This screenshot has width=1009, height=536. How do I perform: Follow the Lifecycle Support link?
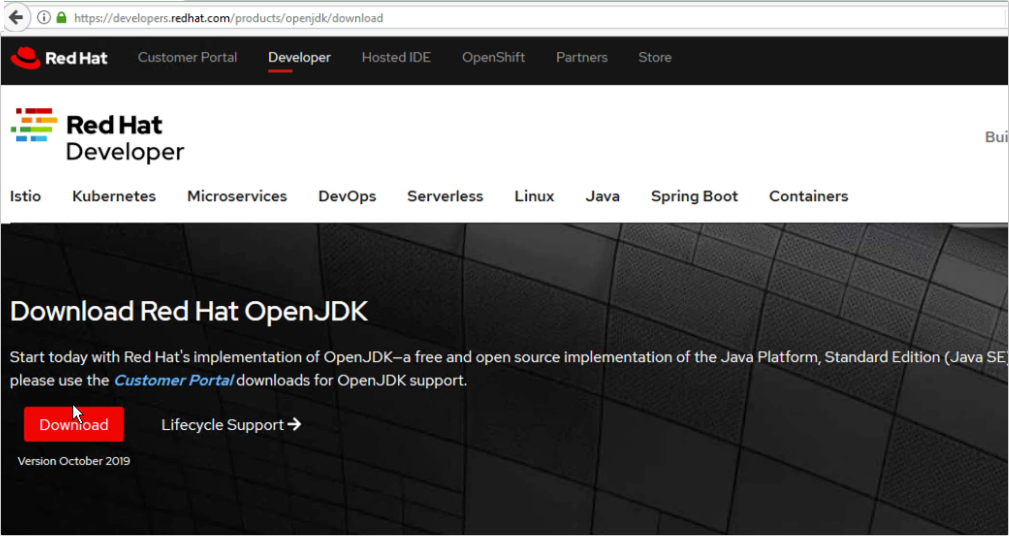coord(231,425)
